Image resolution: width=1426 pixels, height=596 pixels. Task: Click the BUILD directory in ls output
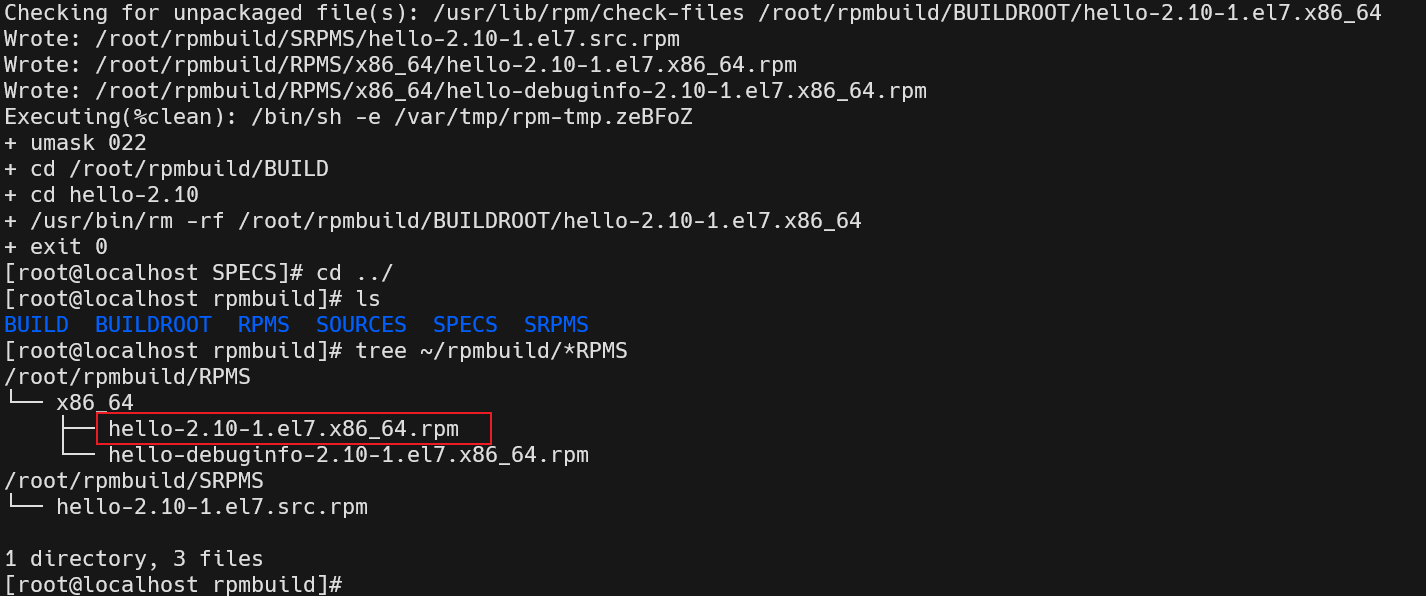[36, 325]
